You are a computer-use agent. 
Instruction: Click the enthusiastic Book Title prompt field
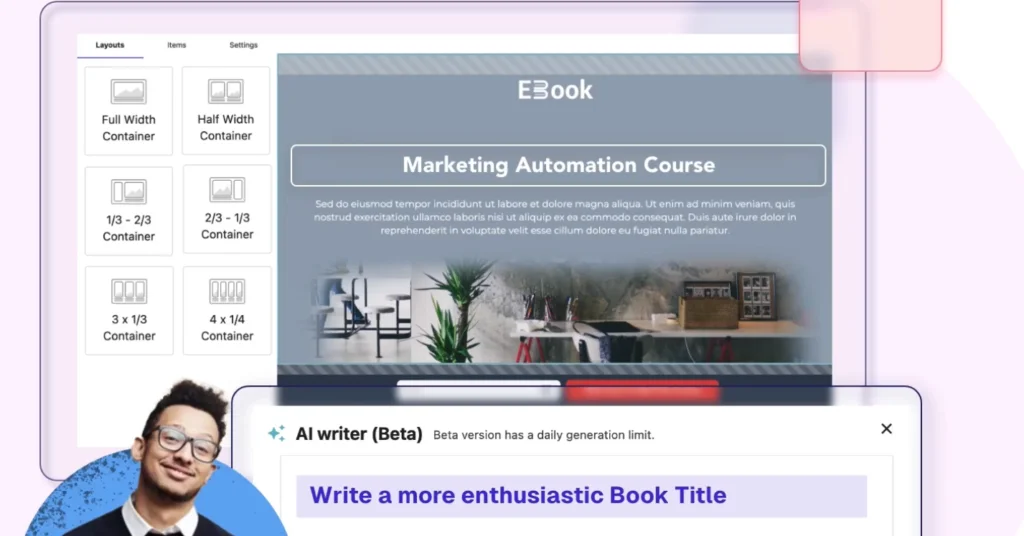581,496
